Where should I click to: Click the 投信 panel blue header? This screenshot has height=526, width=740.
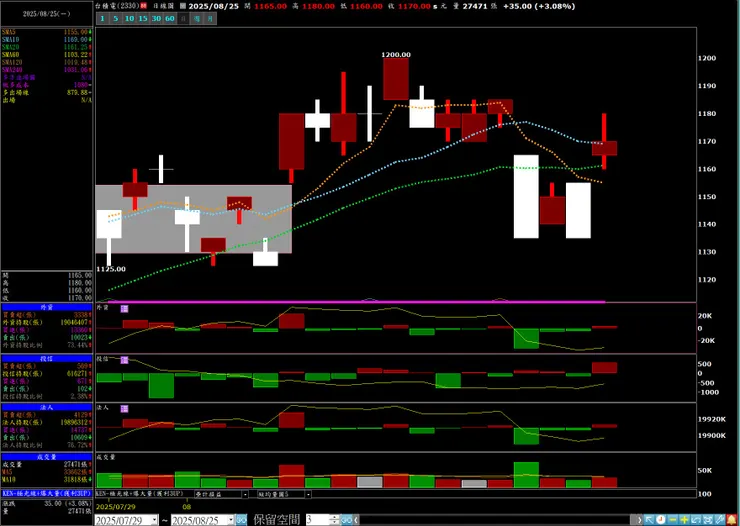click(47, 359)
